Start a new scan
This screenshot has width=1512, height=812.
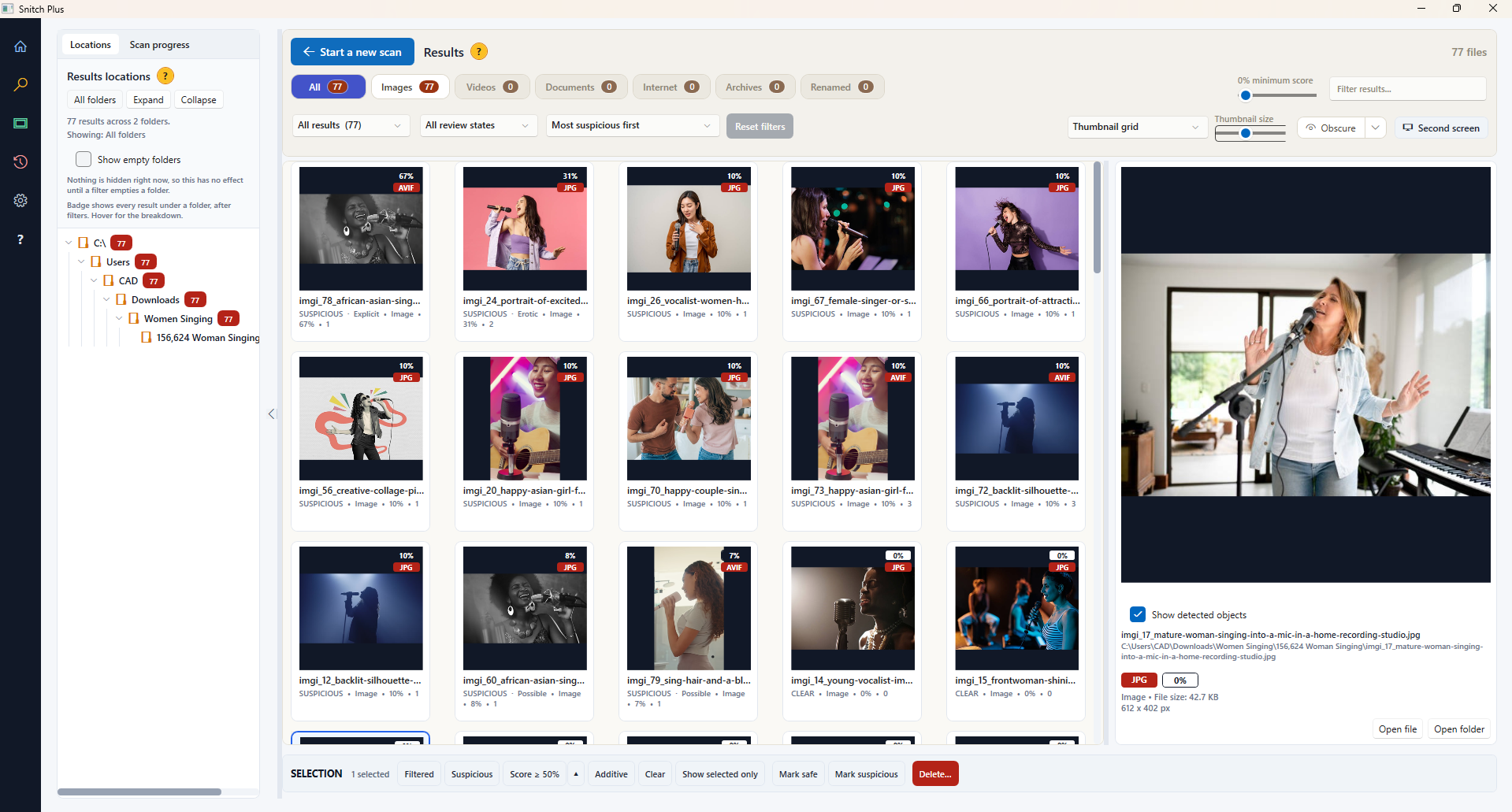(352, 52)
